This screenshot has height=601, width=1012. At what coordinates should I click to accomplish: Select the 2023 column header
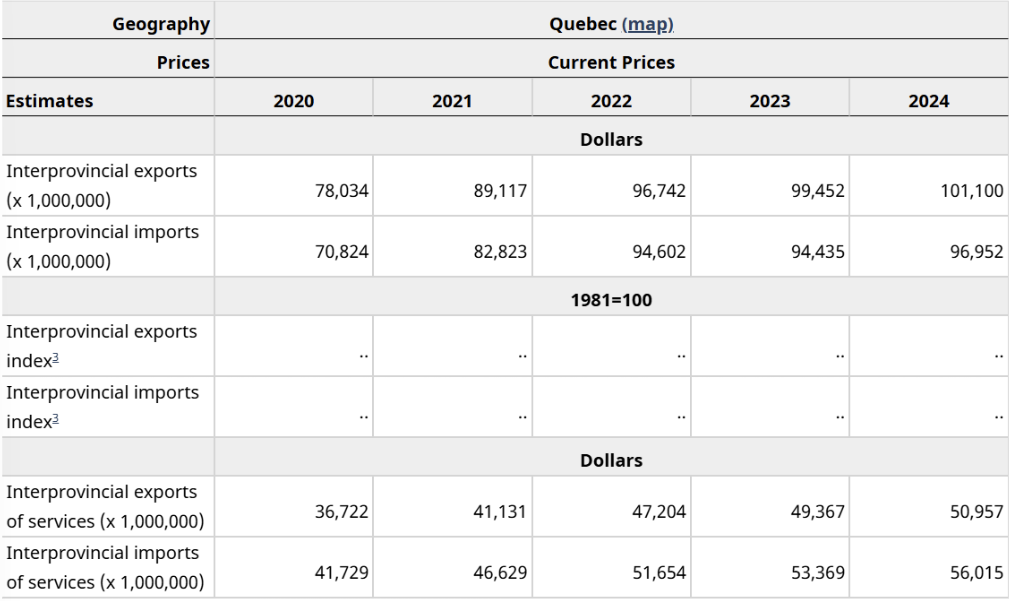[770, 101]
